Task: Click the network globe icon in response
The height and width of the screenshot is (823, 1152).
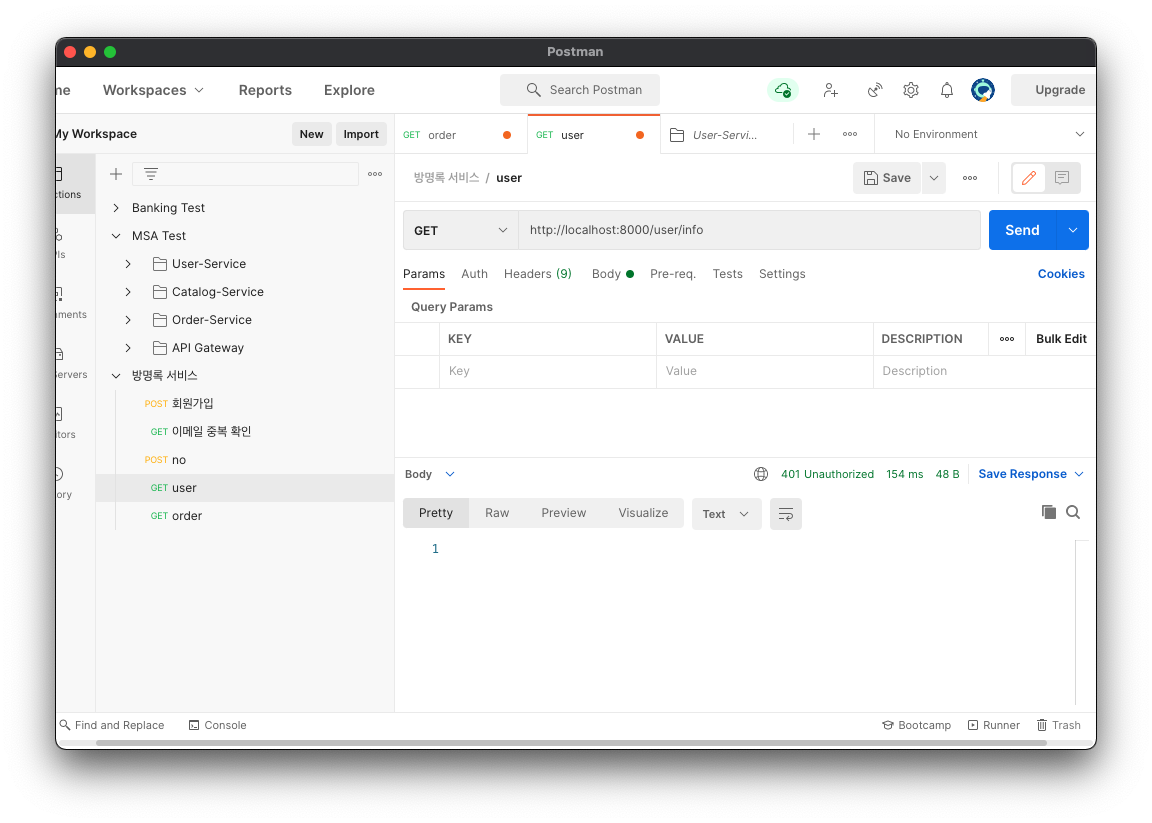Action: [x=761, y=474]
